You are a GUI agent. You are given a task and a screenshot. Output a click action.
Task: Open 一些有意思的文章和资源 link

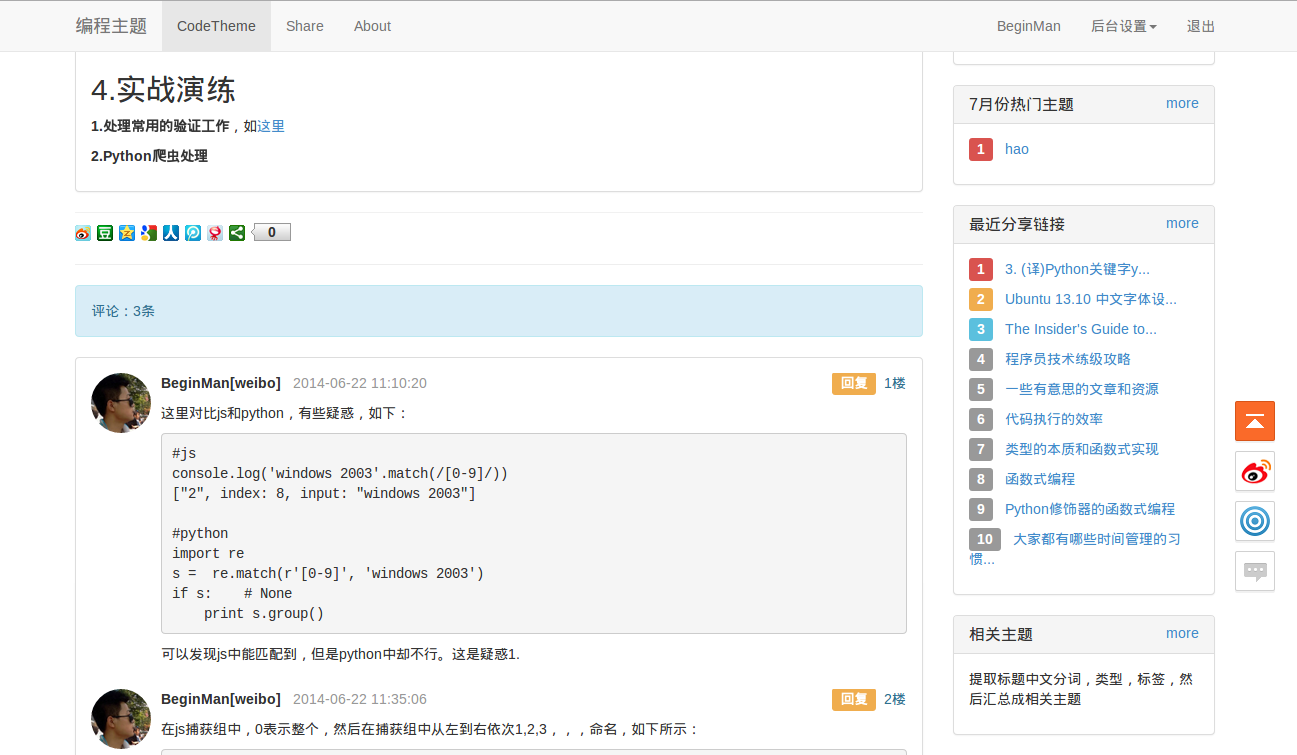[1082, 389]
